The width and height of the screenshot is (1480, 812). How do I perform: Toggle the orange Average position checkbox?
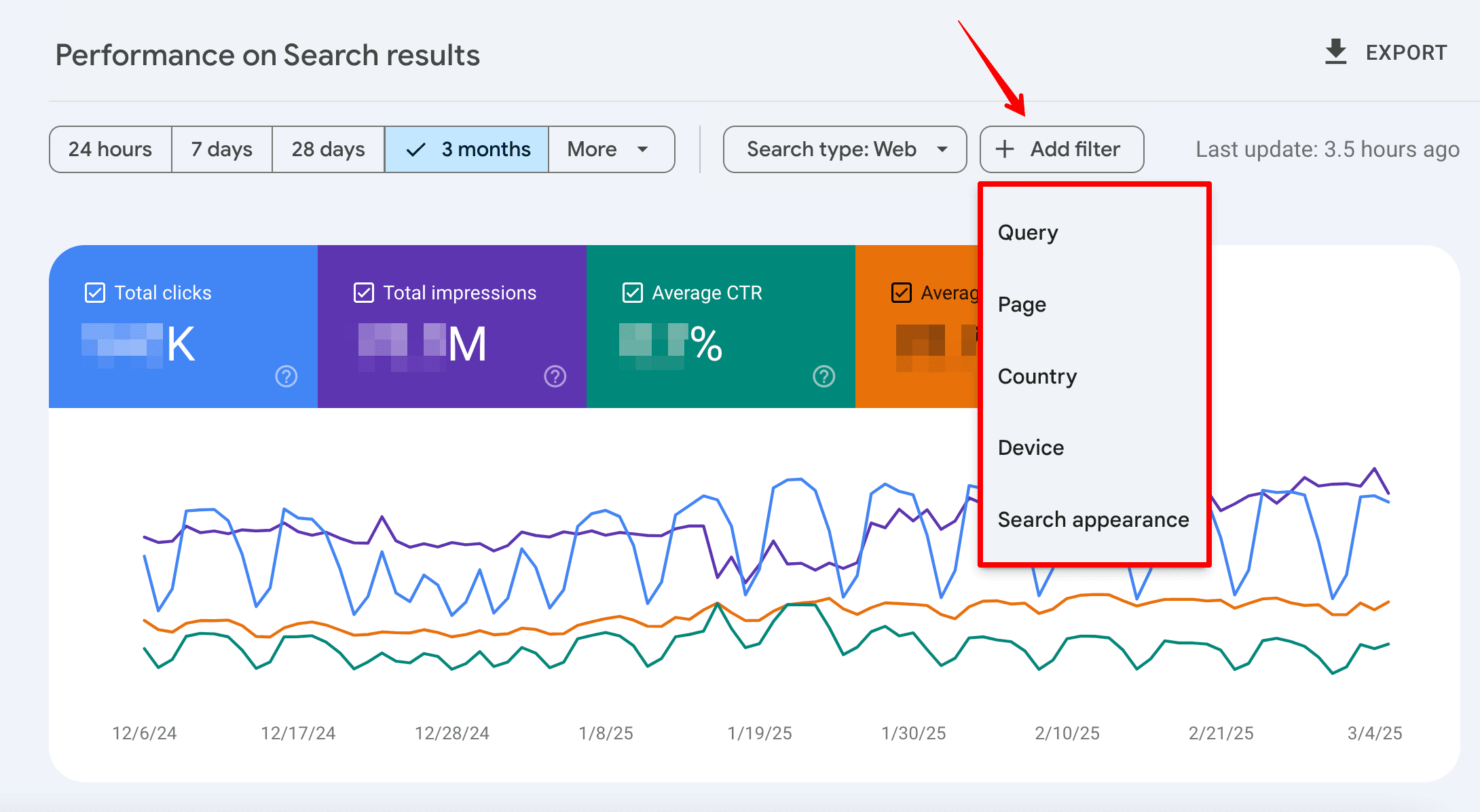902,293
